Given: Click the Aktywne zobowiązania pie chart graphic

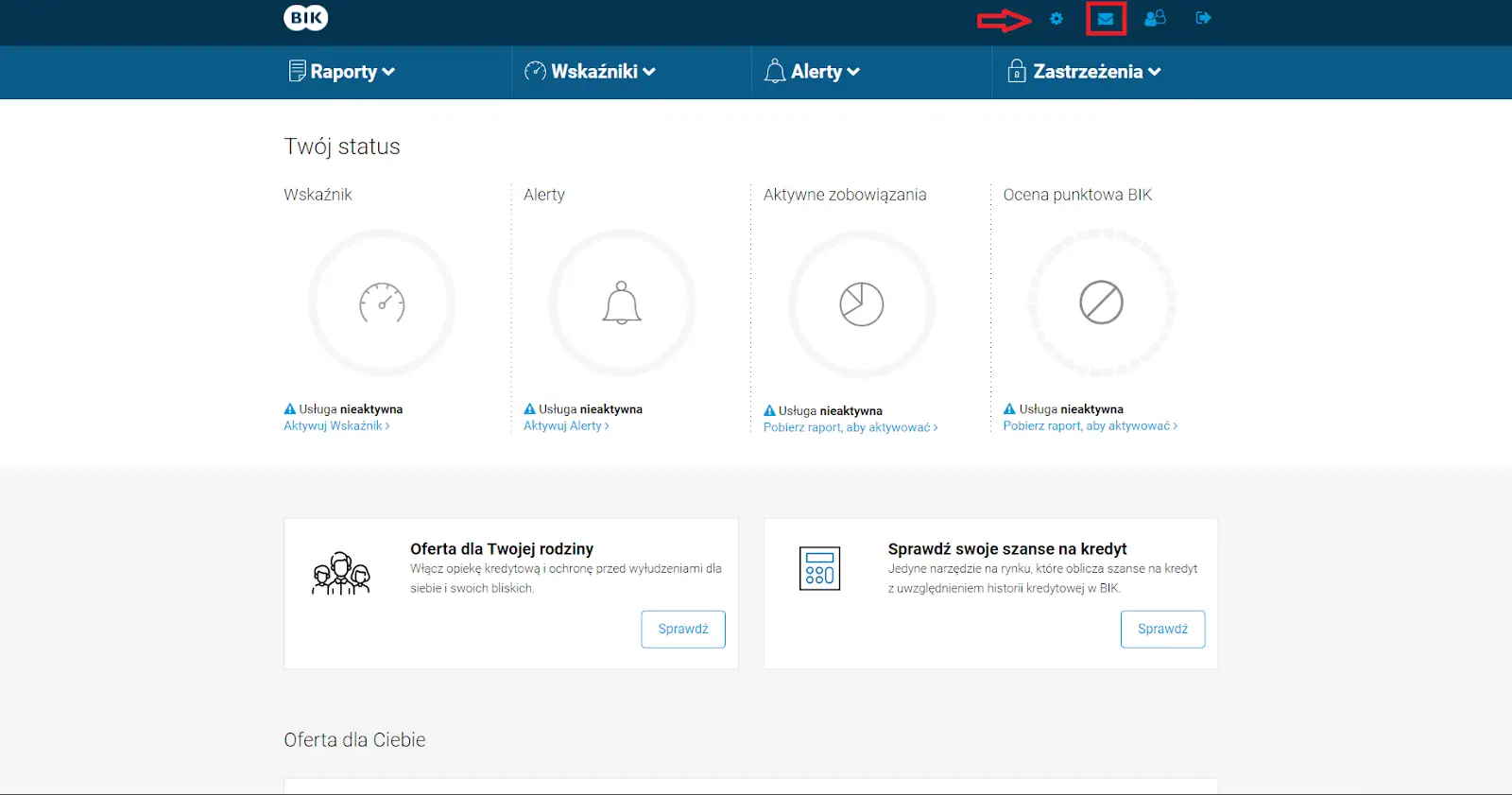Looking at the screenshot, I should pyautogui.click(x=862, y=304).
